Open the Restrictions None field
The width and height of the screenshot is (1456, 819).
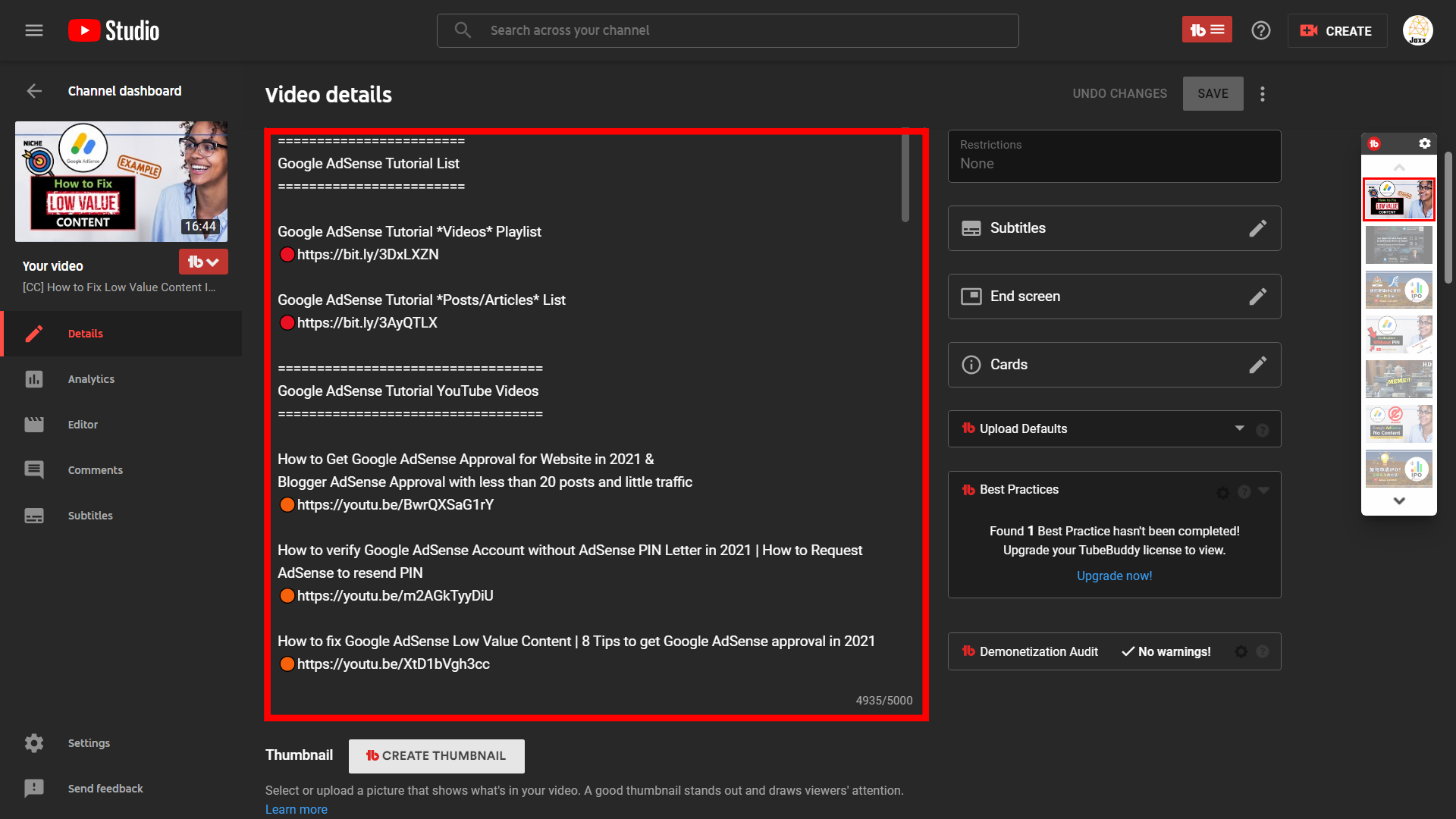[x=1114, y=156]
